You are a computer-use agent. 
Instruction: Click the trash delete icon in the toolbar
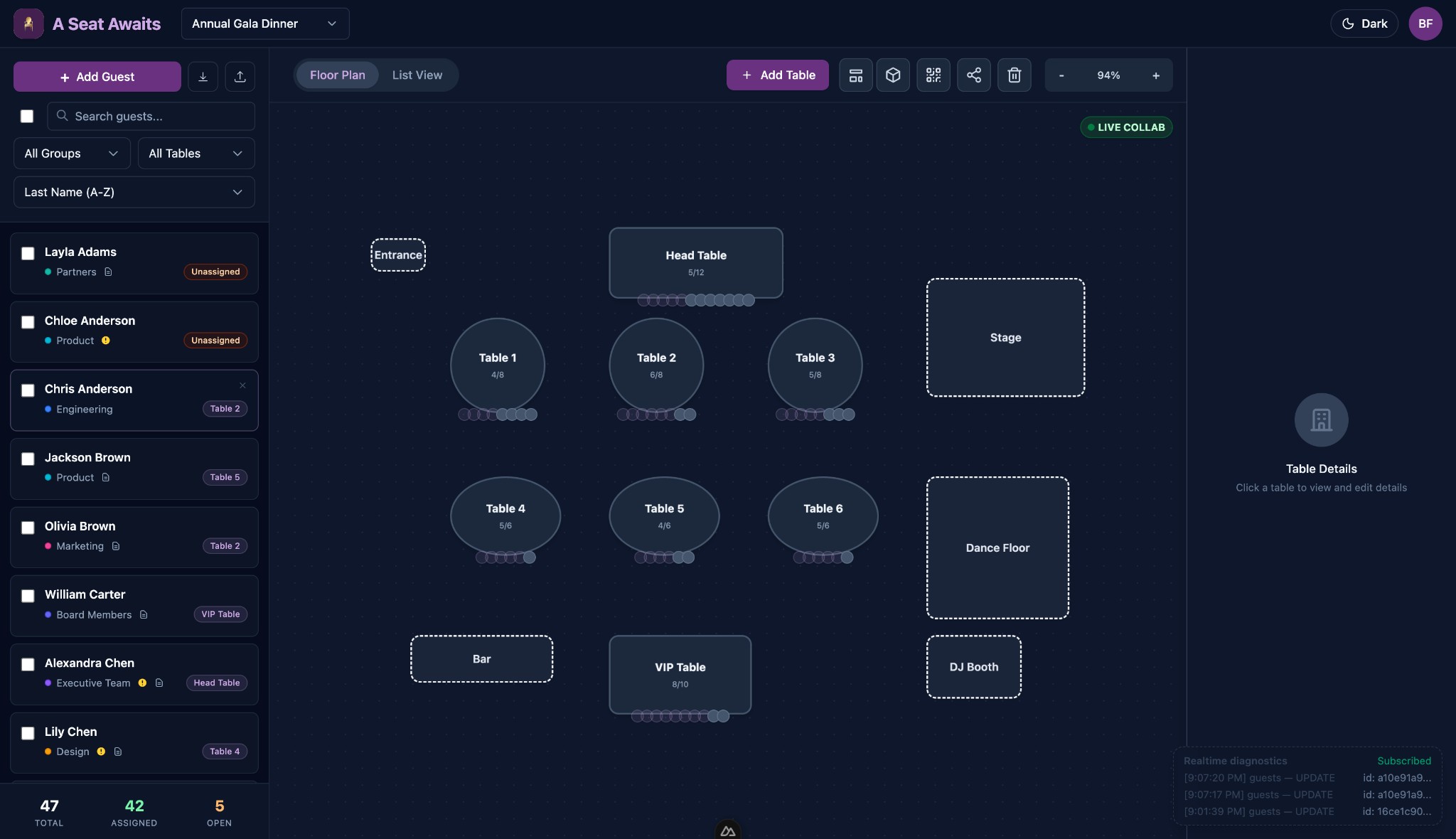pos(1015,75)
